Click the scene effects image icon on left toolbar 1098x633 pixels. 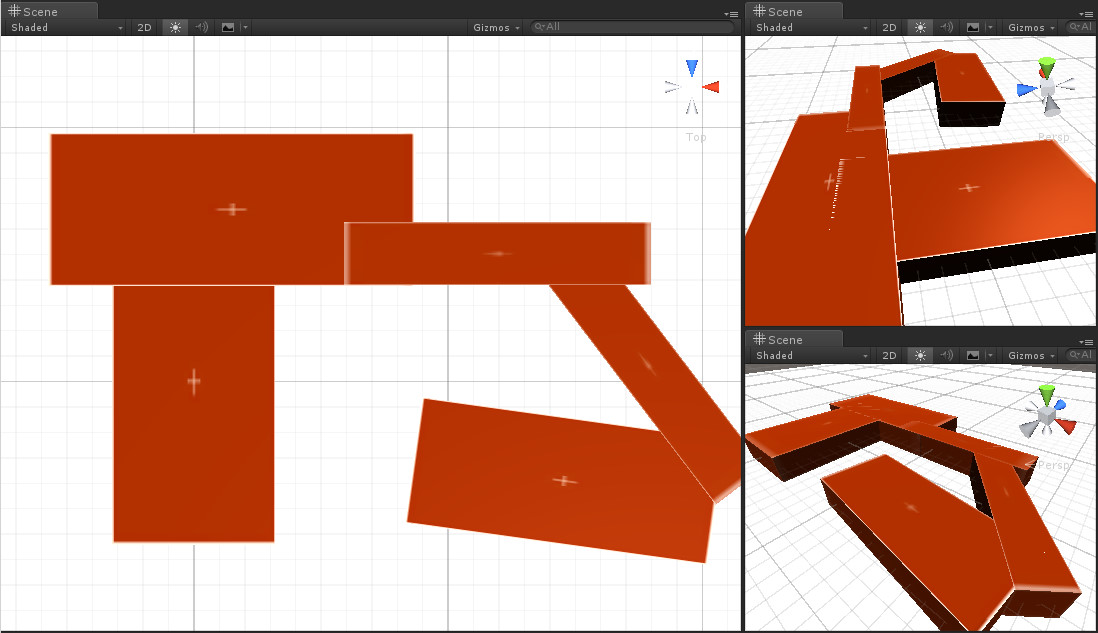(x=225, y=27)
